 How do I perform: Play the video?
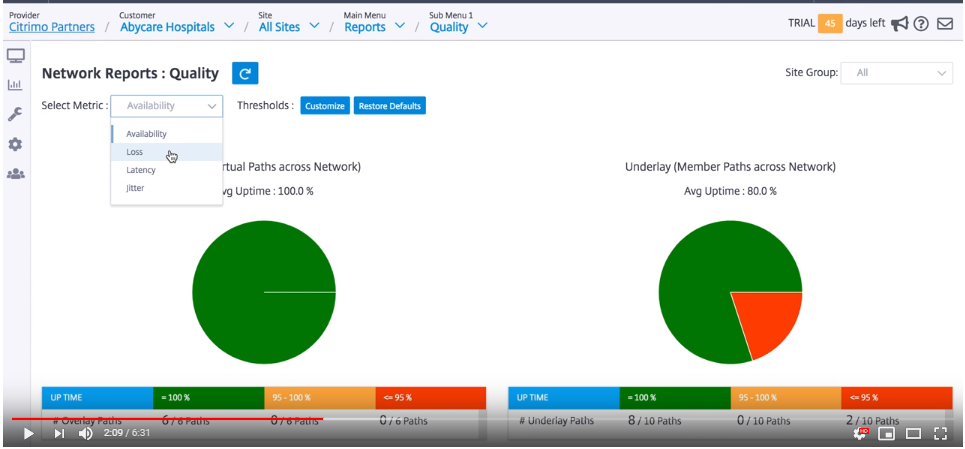click(x=28, y=434)
